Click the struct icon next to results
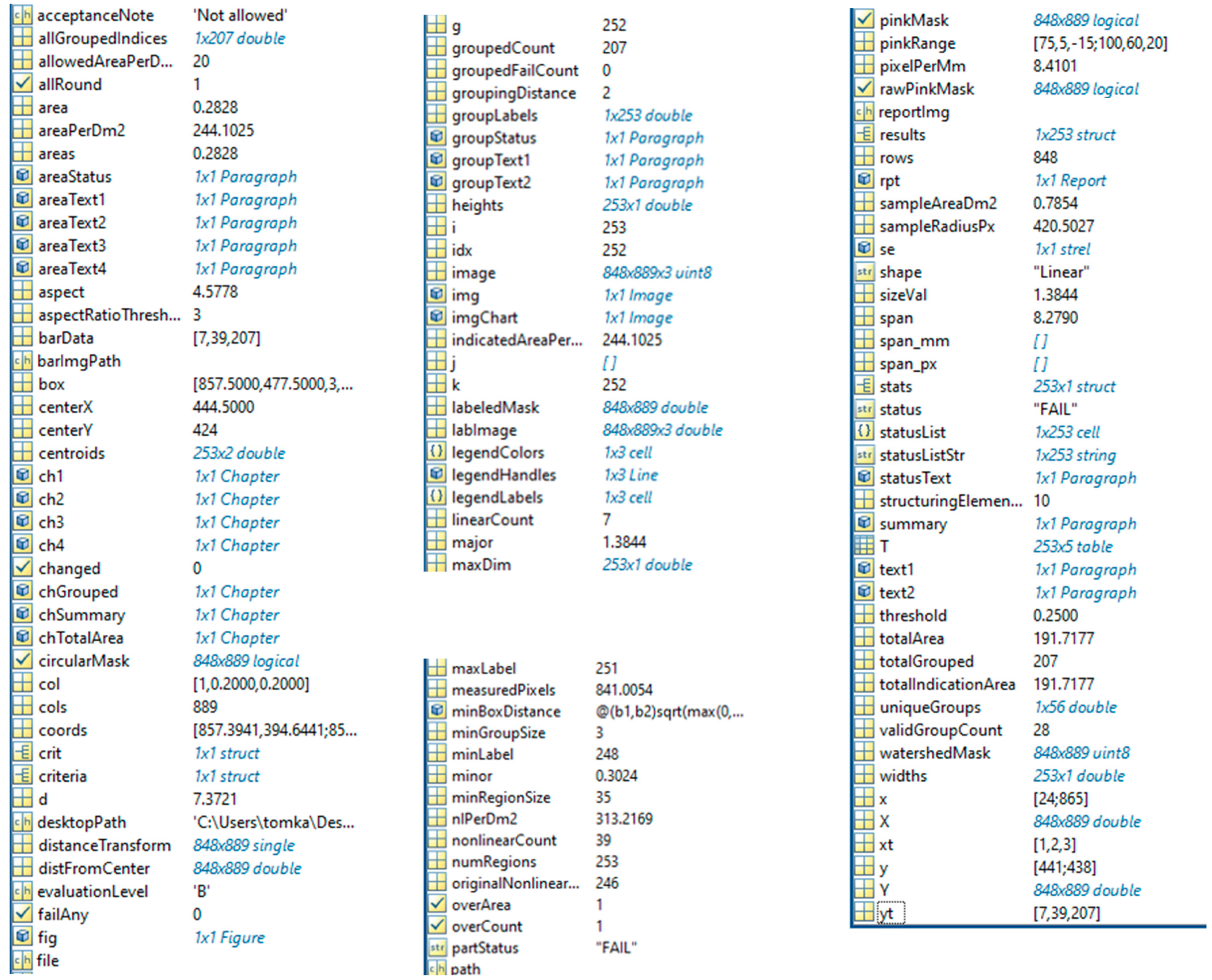 tap(864, 134)
